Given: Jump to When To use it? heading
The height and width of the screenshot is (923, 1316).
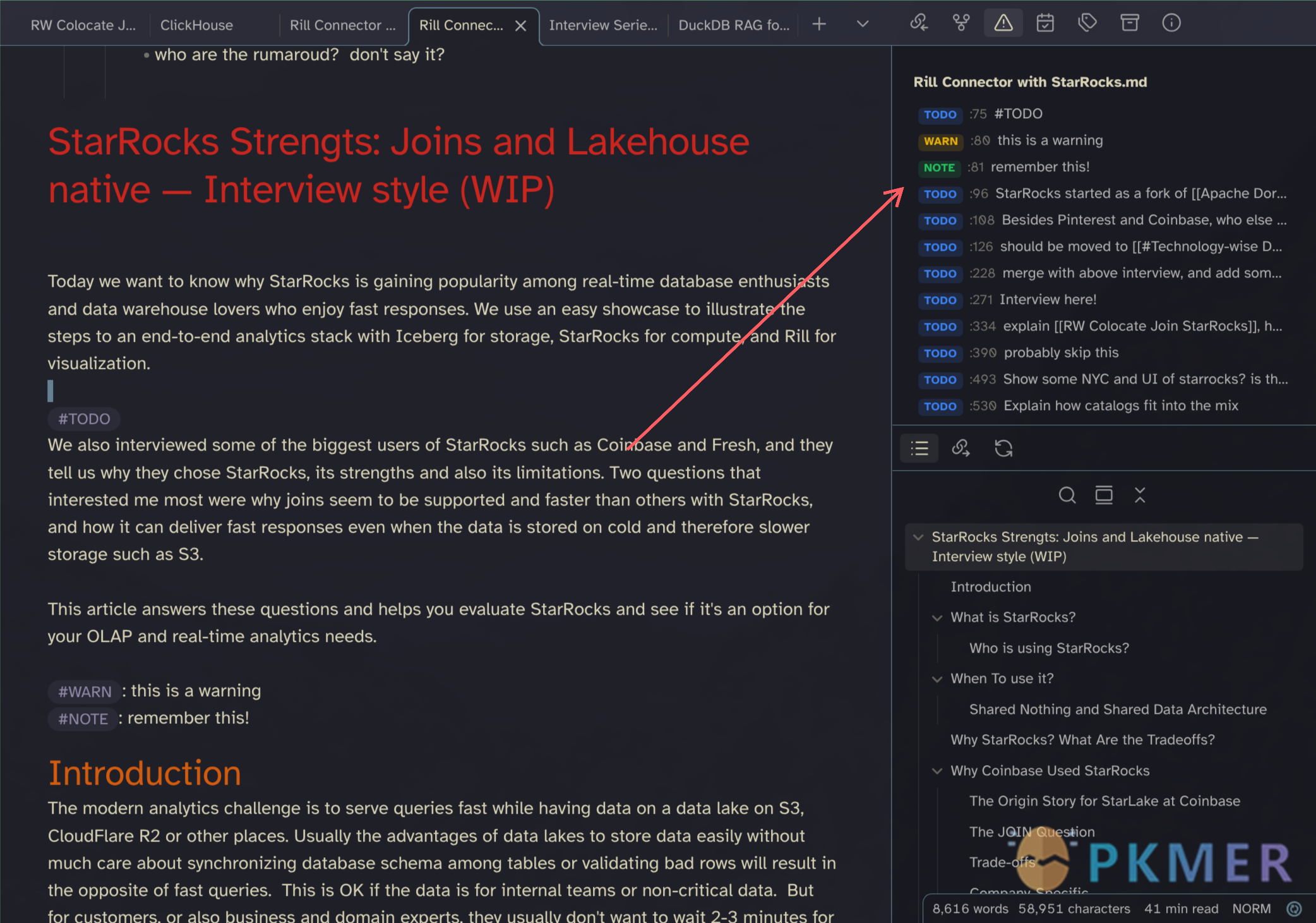Looking at the screenshot, I should [x=1002, y=679].
